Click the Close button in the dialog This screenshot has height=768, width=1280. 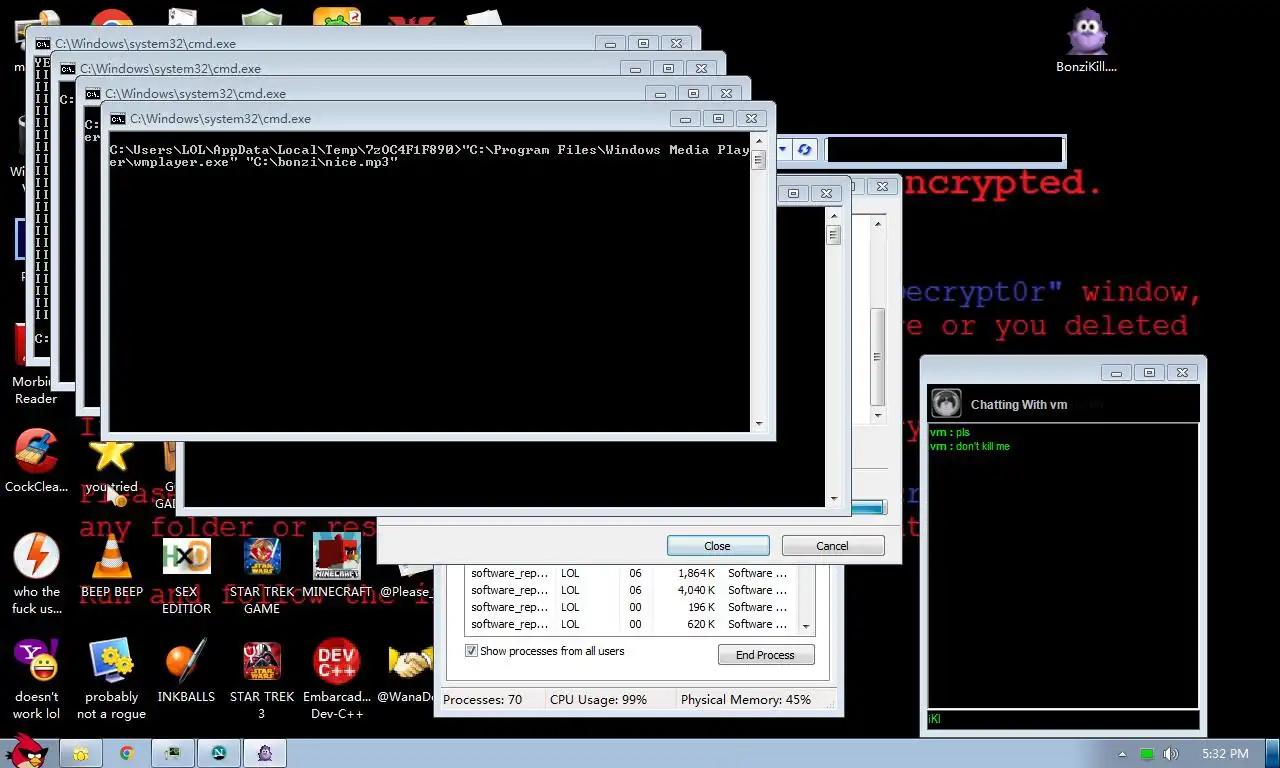718,546
